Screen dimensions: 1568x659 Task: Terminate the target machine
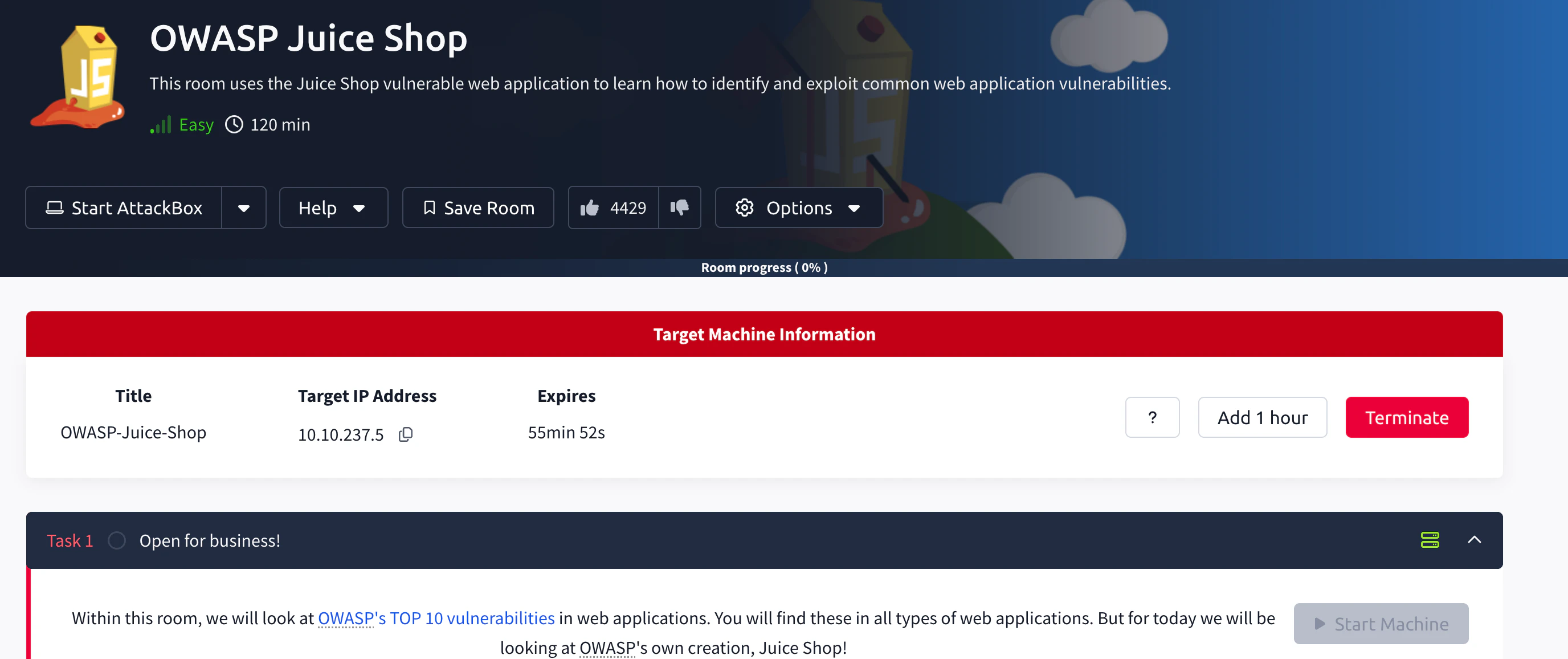pyautogui.click(x=1406, y=417)
